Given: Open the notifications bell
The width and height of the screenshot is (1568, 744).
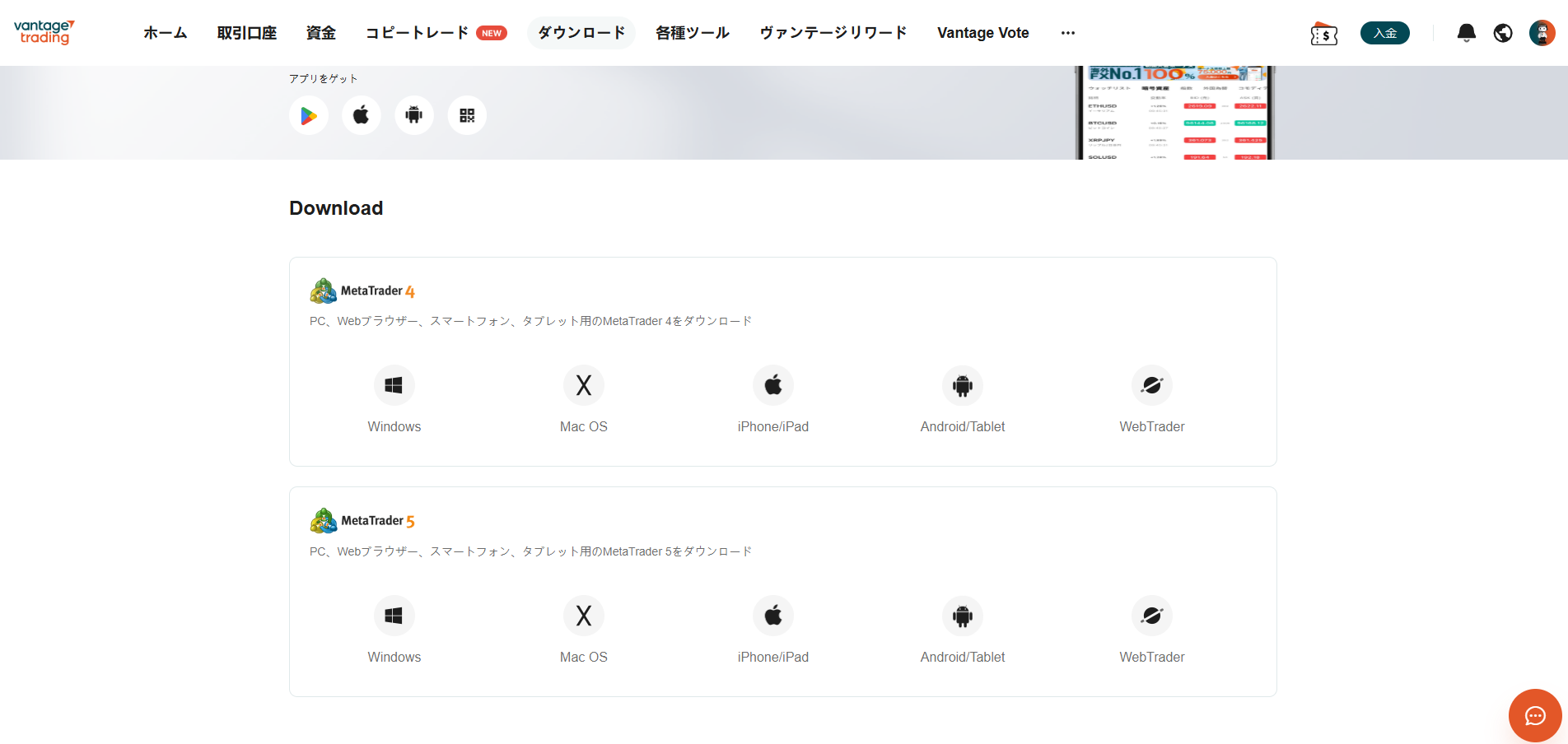Looking at the screenshot, I should [1466, 33].
